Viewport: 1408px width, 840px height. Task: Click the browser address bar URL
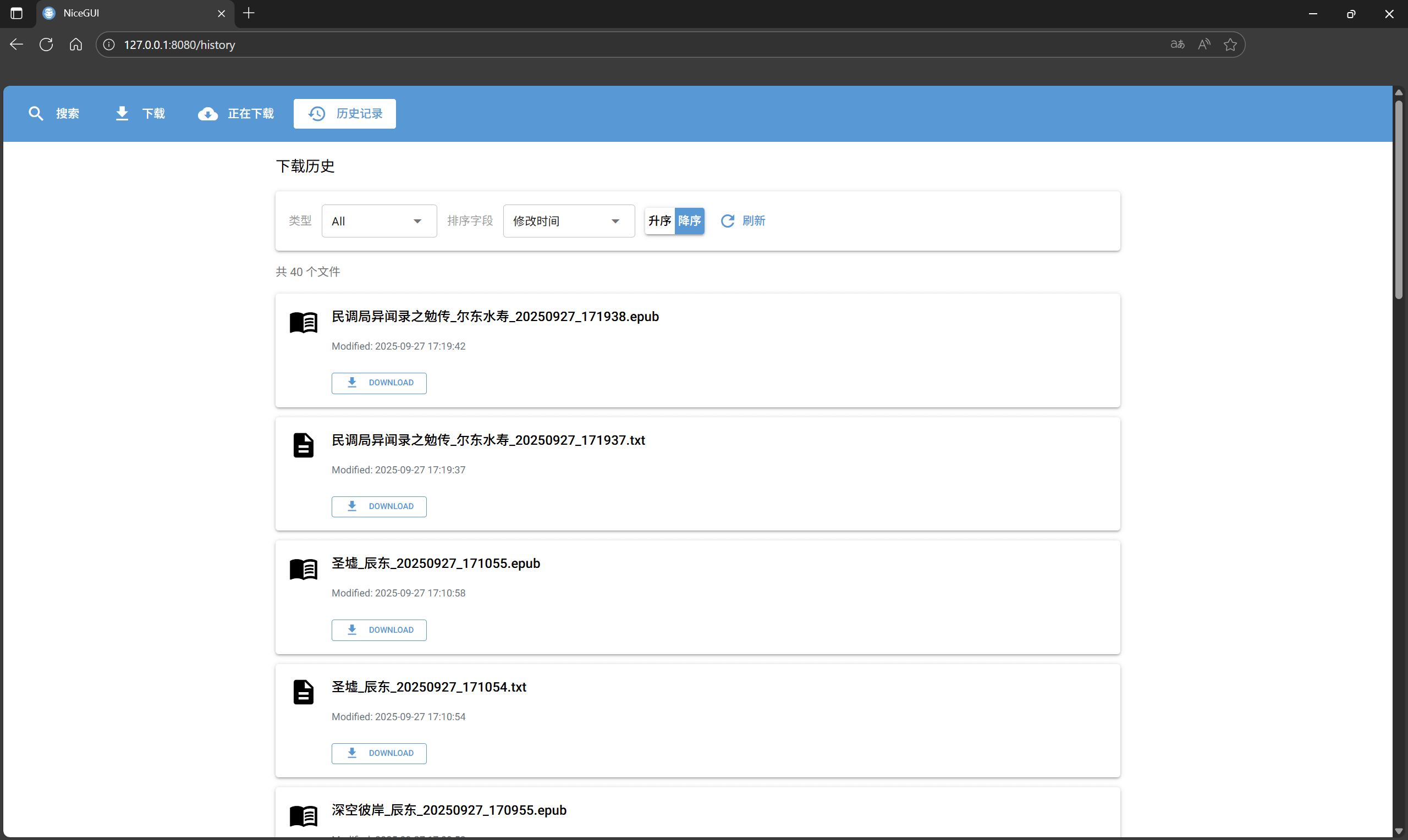(x=179, y=45)
